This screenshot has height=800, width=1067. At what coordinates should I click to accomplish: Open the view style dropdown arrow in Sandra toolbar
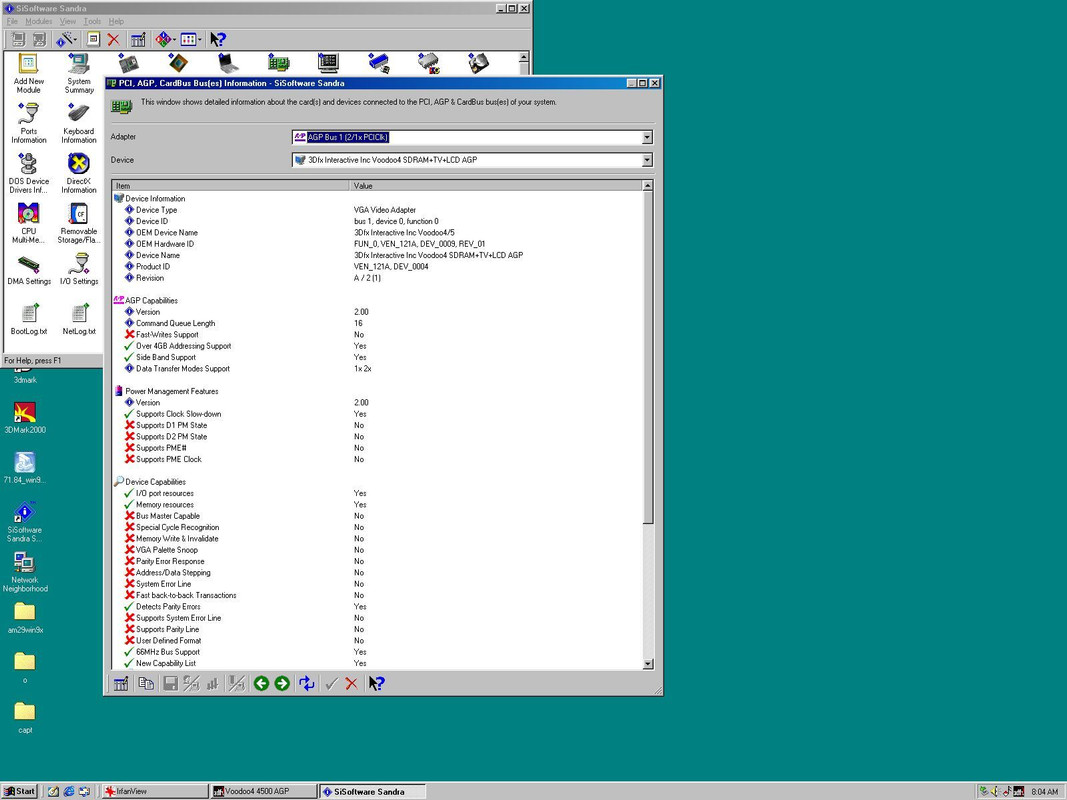tap(199, 40)
